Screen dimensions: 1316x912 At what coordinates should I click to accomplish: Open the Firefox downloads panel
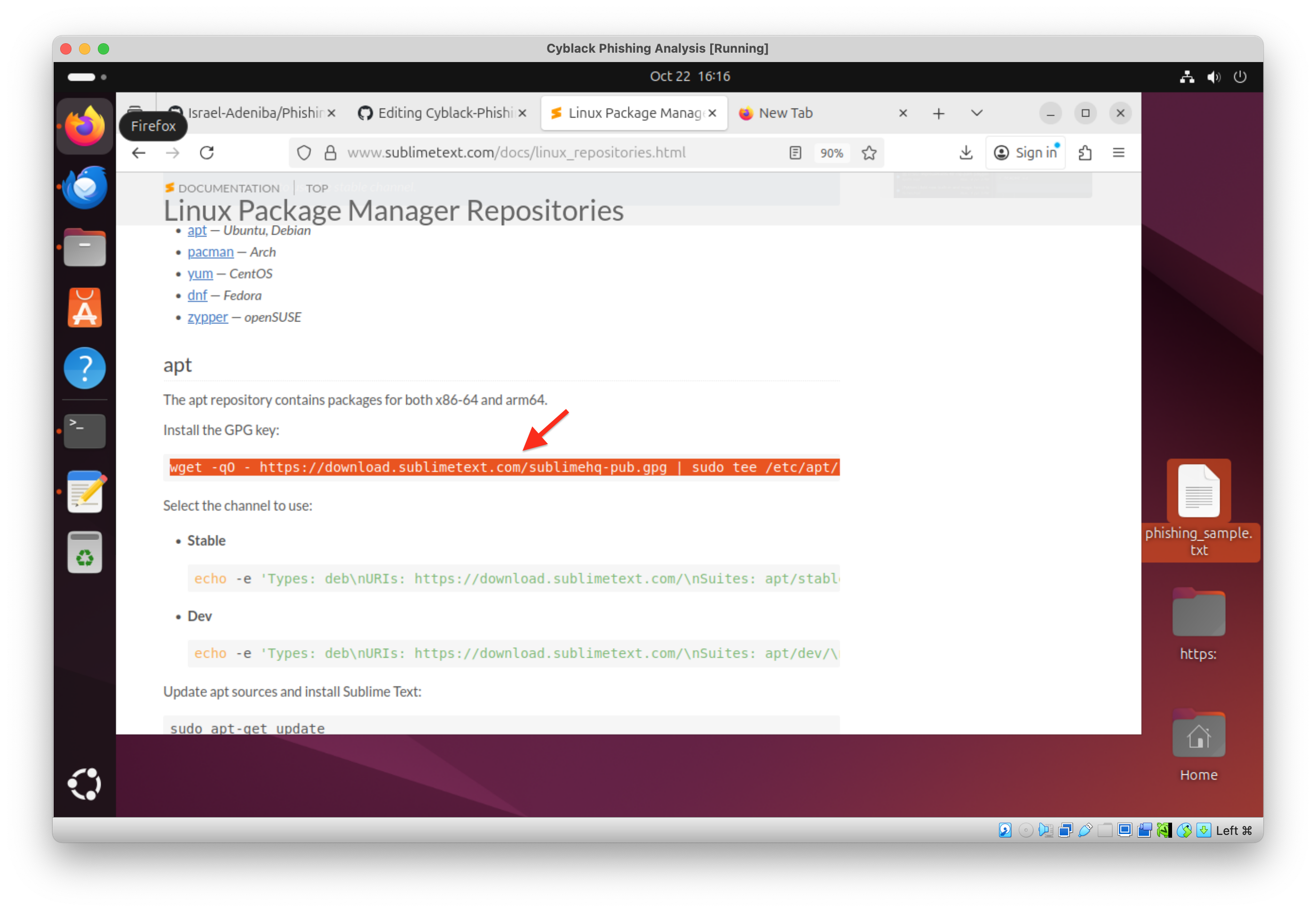point(966,153)
